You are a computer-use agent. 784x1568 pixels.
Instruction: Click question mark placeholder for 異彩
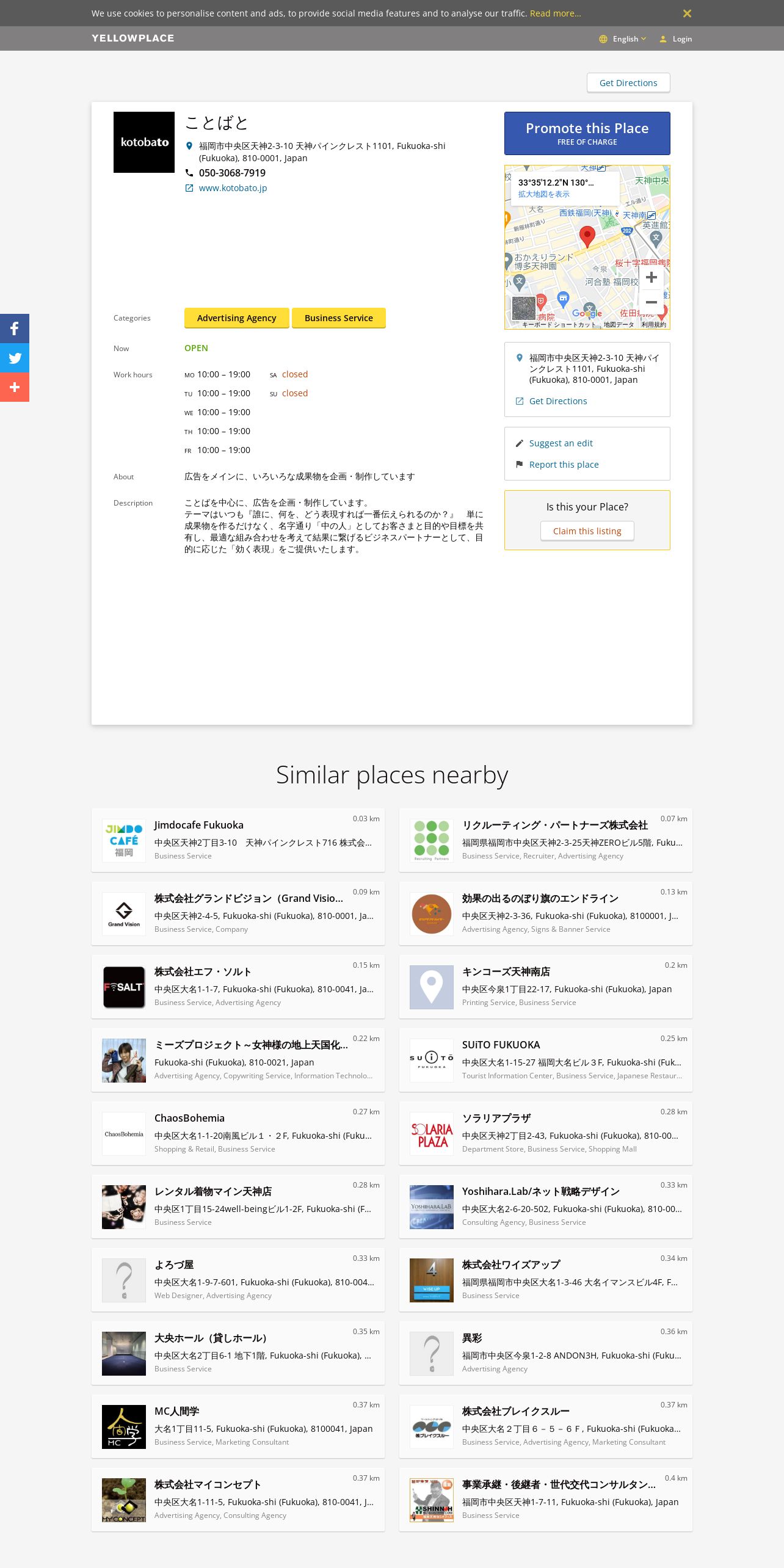click(432, 1354)
